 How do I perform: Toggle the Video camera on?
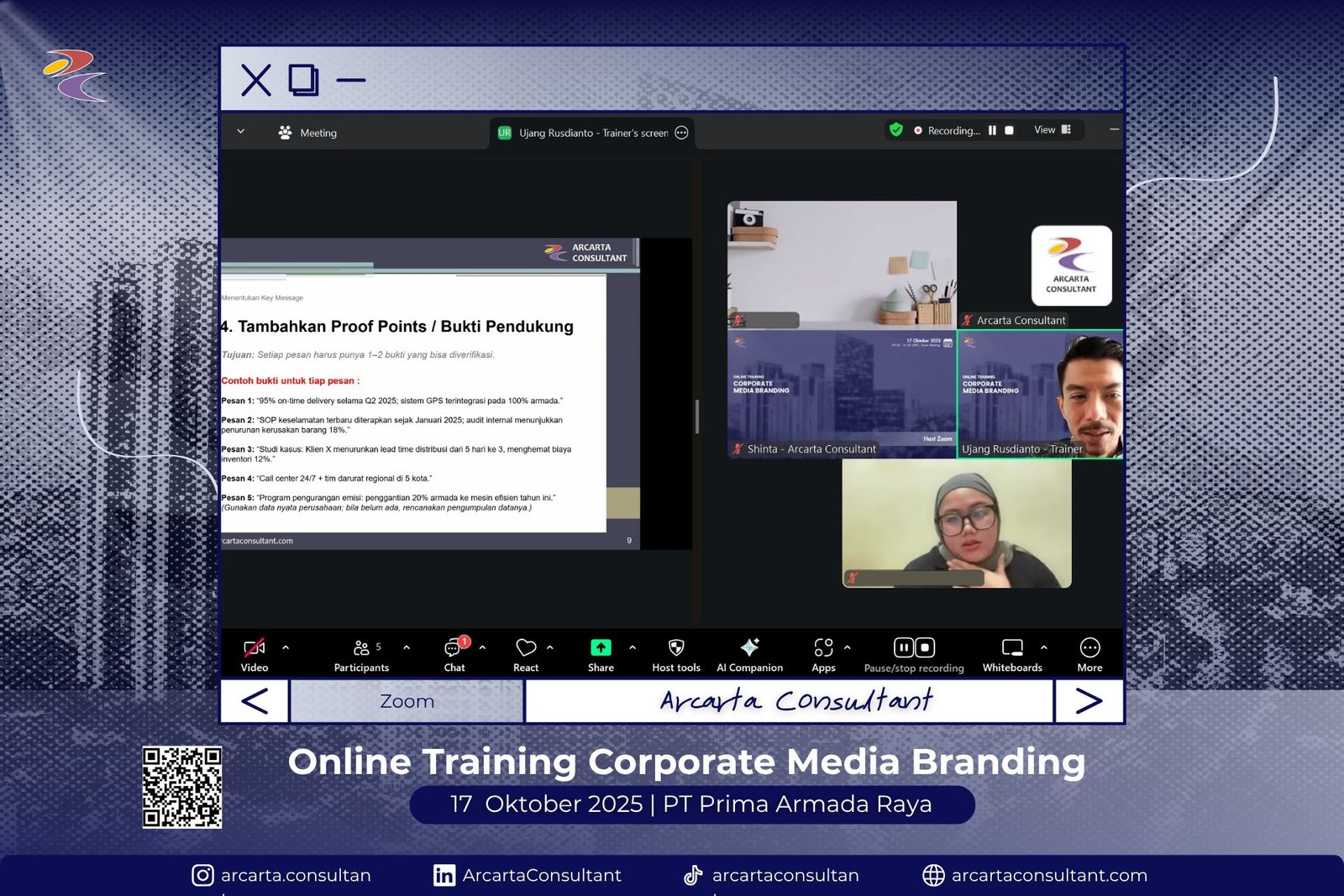point(254,655)
